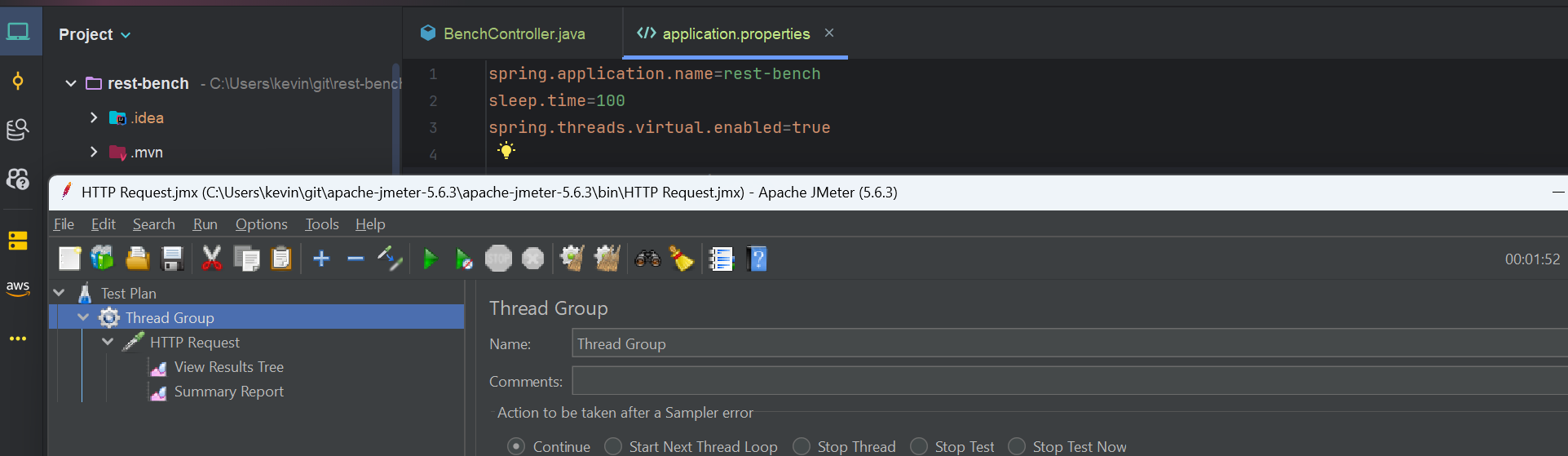
Task: Click the Shutdown round X icon
Action: click(x=532, y=259)
